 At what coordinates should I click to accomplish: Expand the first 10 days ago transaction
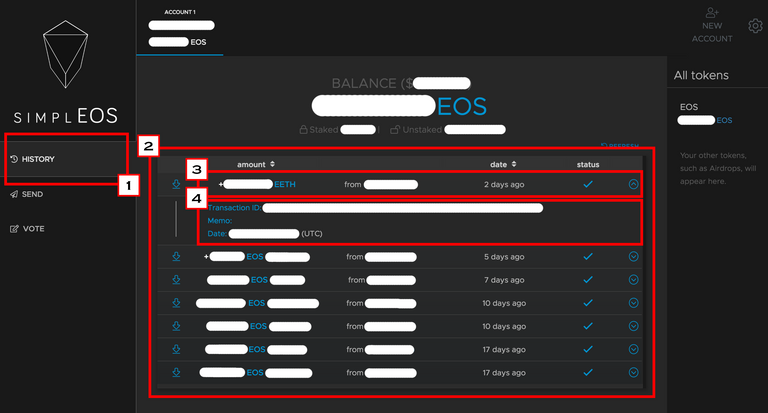click(633, 303)
